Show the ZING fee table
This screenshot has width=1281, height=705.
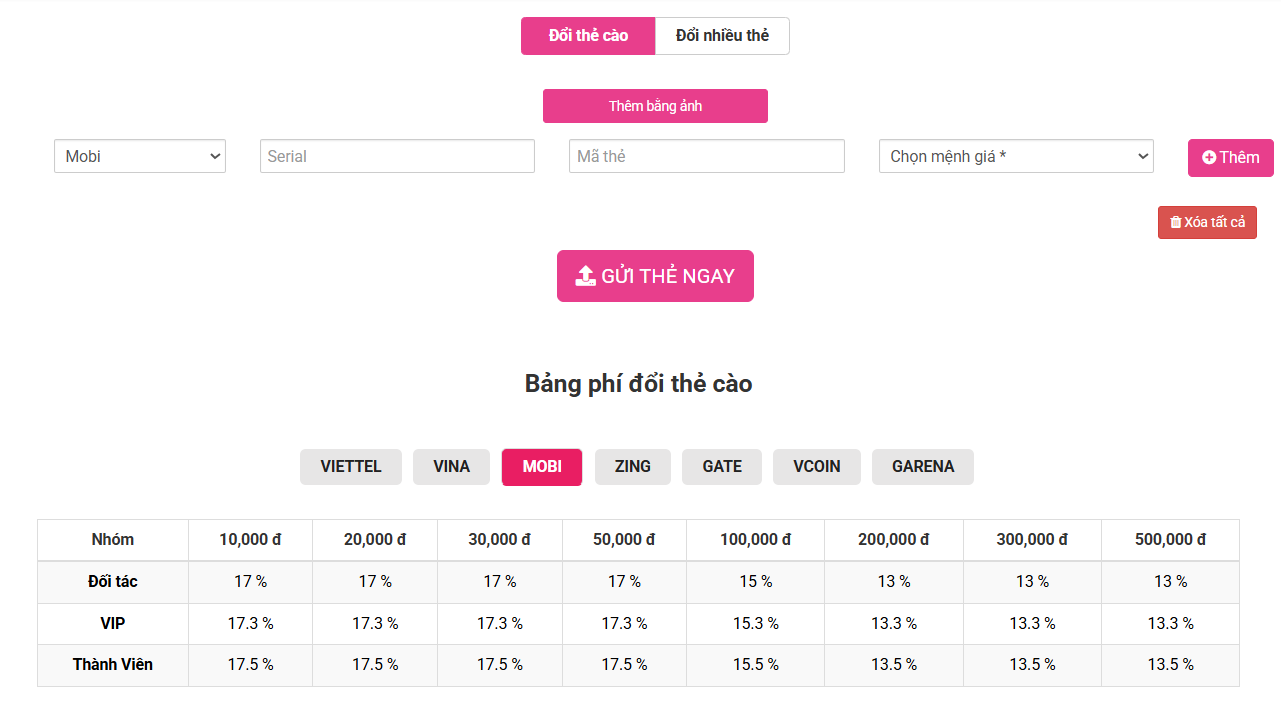(633, 467)
